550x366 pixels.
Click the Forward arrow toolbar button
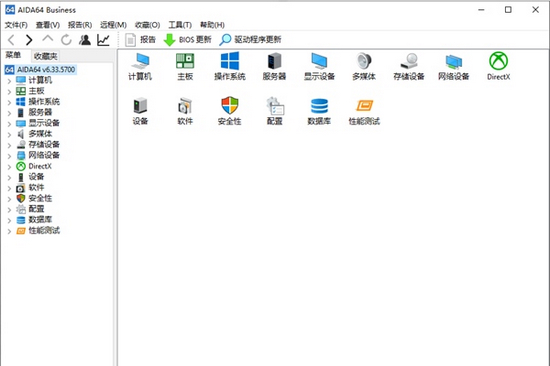(x=29, y=40)
